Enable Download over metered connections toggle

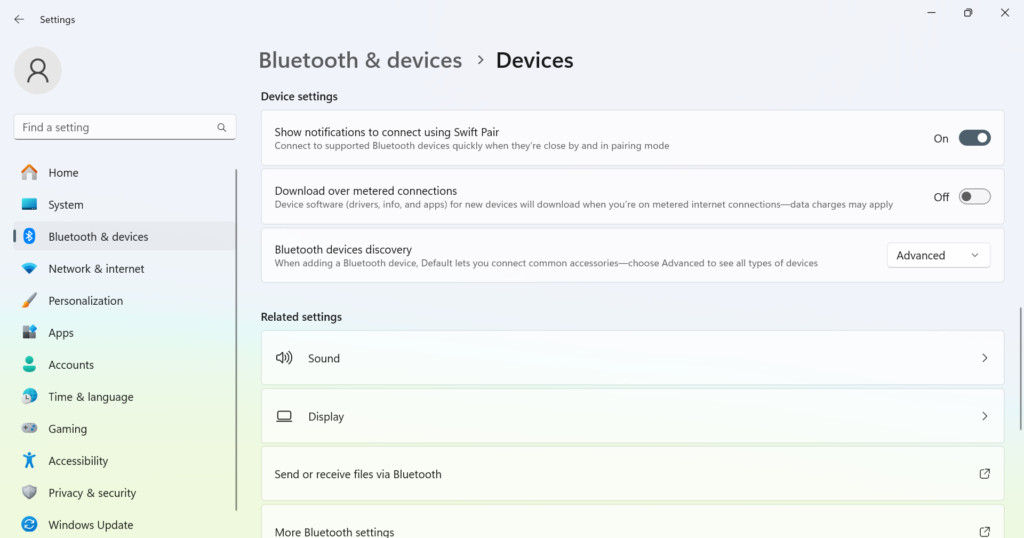point(974,197)
